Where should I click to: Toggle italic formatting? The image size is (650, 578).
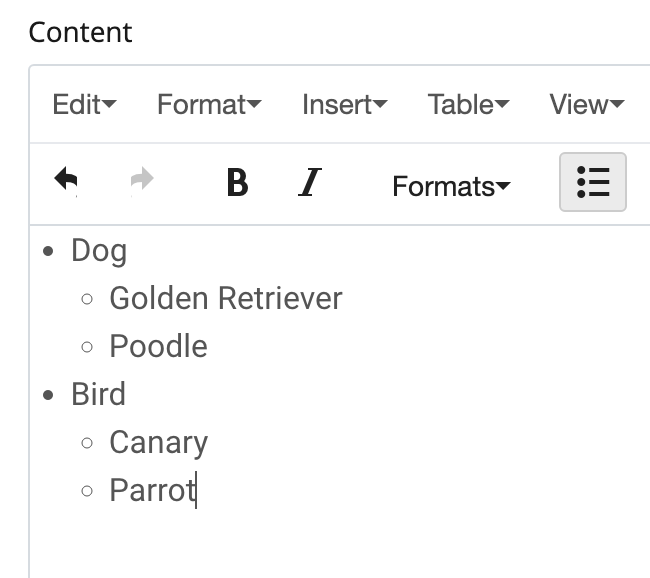[310, 183]
